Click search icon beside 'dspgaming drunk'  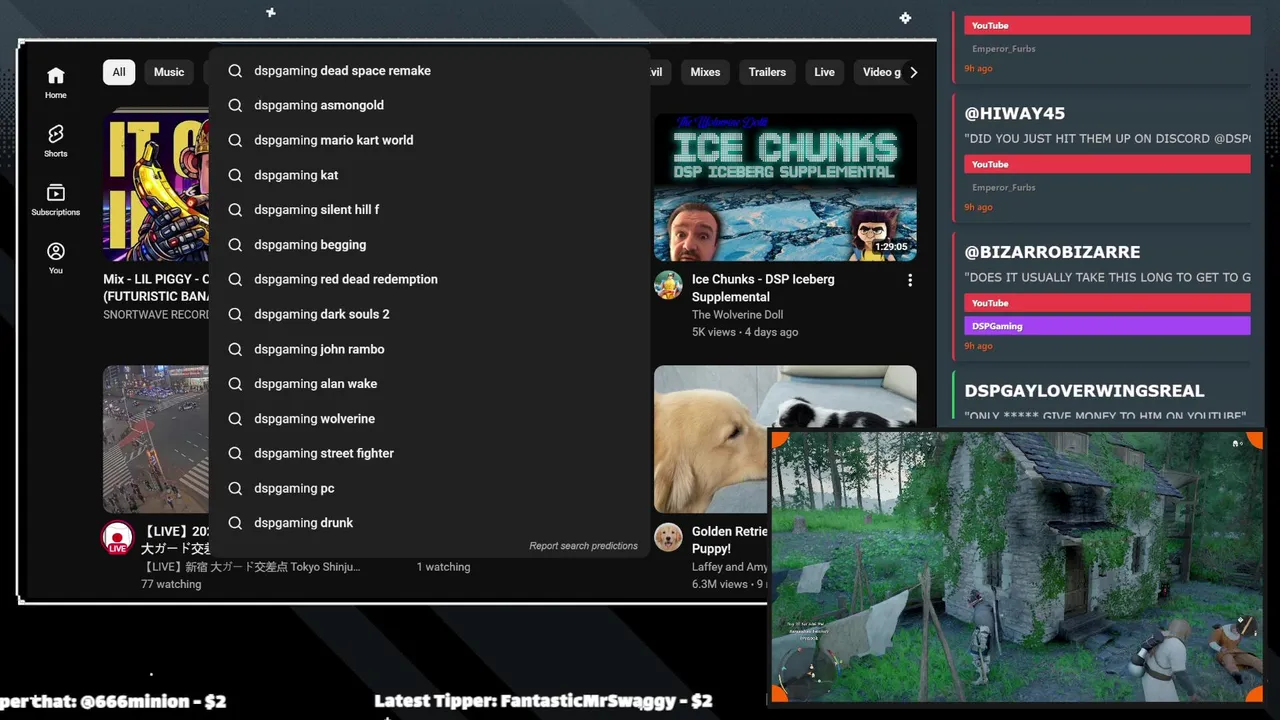point(235,523)
